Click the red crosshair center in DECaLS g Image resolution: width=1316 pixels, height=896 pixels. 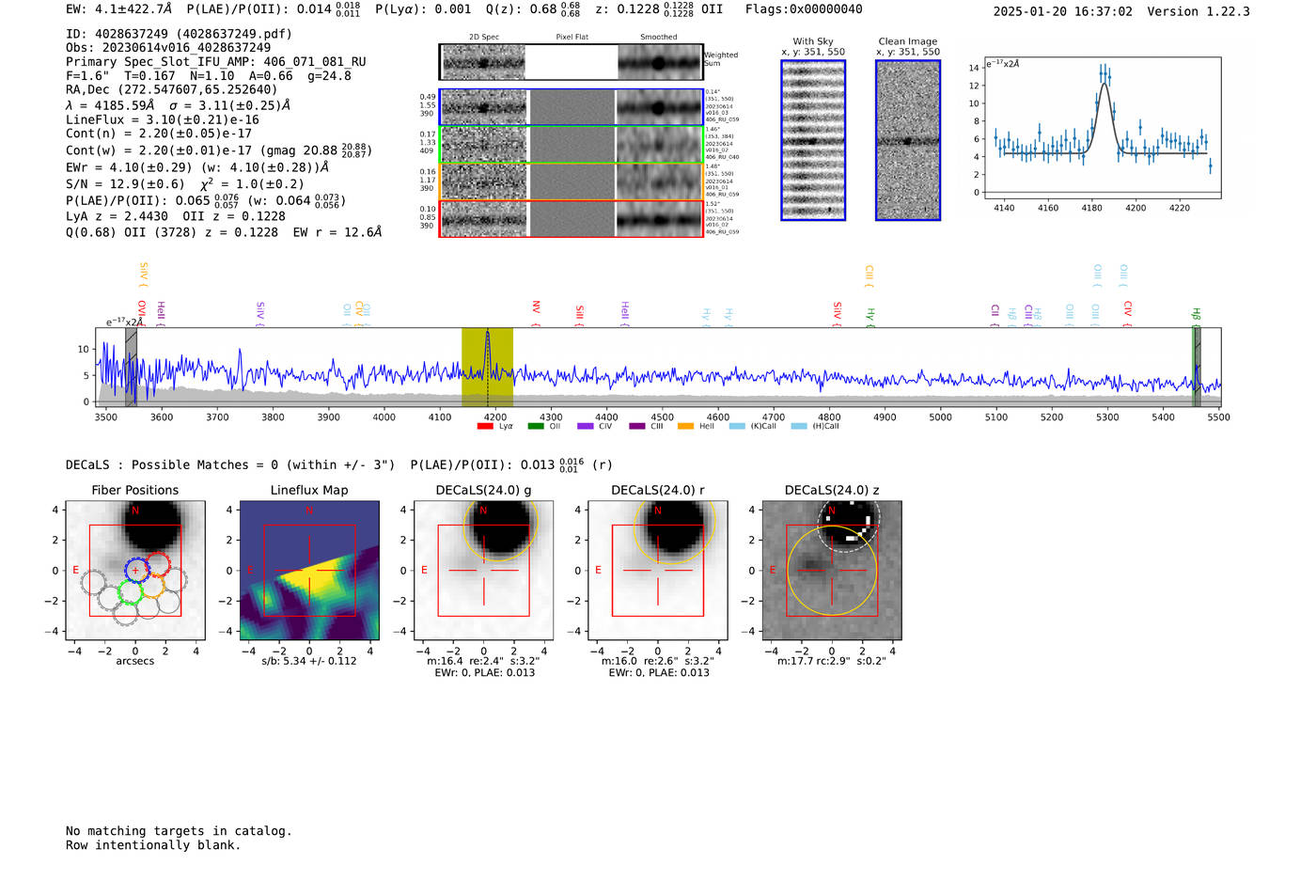click(x=484, y=571)
